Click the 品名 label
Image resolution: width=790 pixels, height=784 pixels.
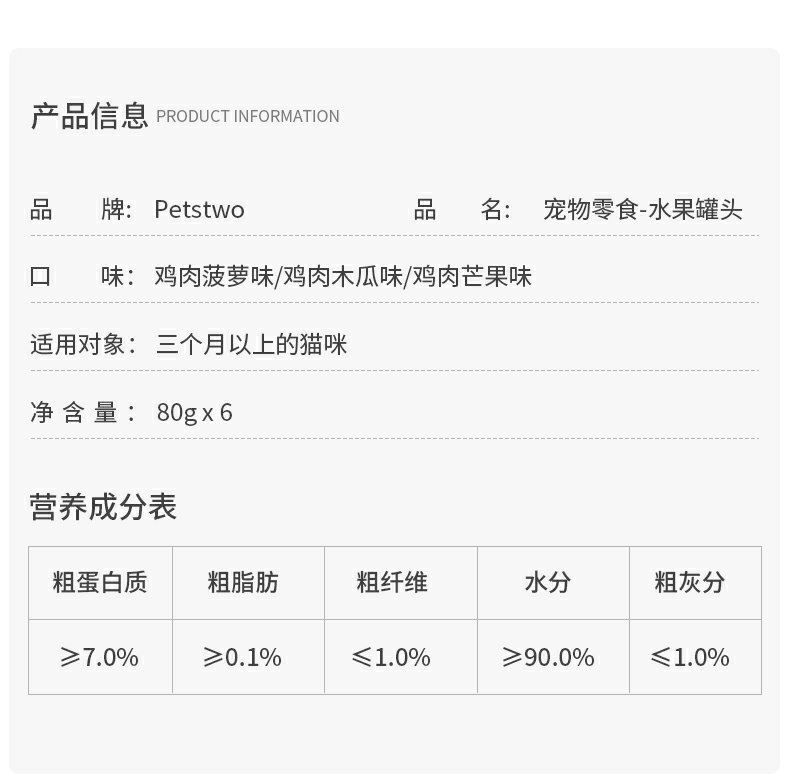(462, 210)
